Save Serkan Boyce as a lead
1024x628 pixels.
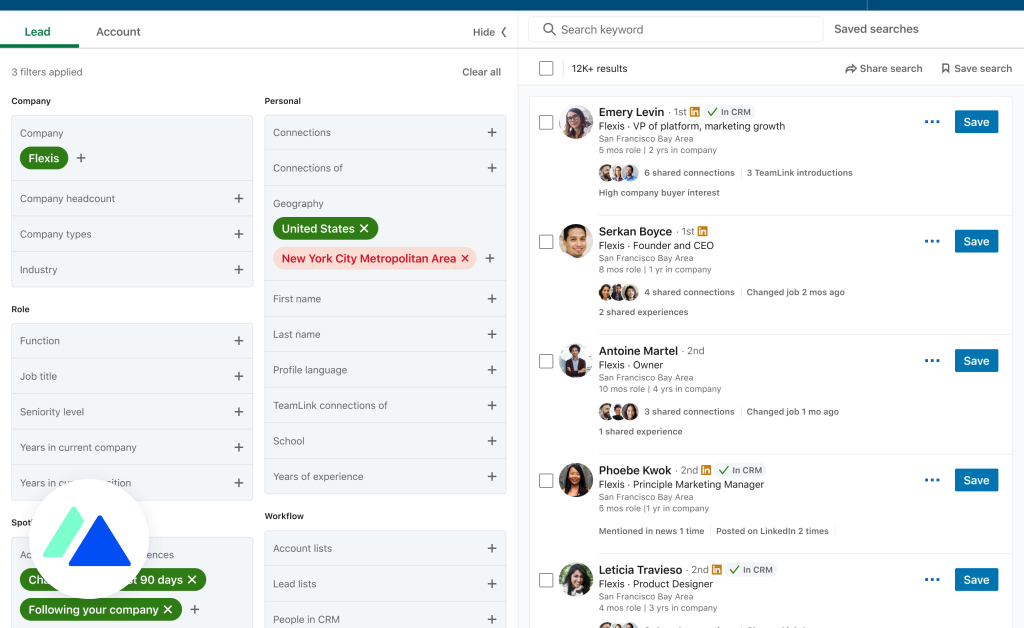(976, 242)
